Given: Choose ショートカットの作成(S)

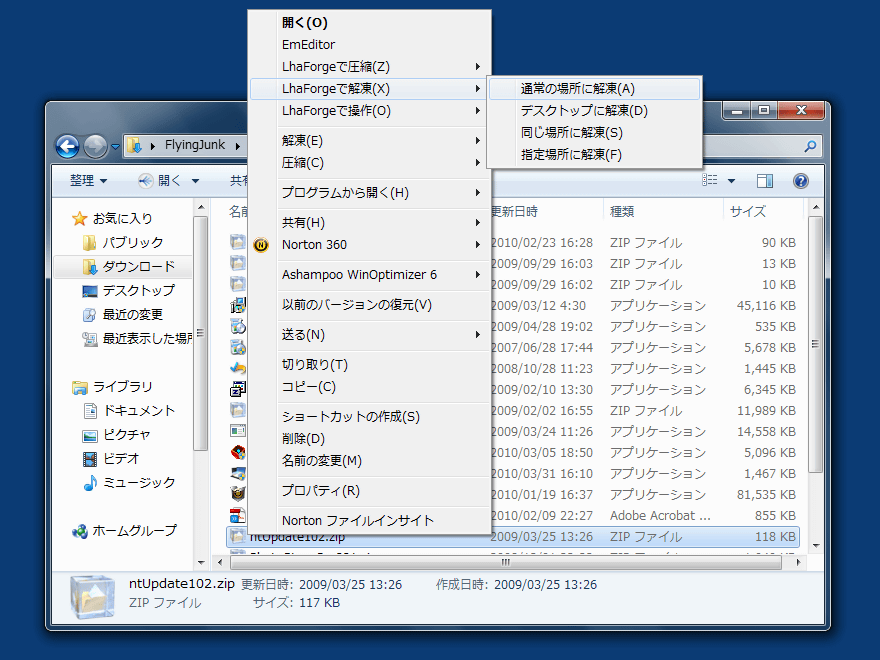Looking at the screenshot, I should coord(370,416).
